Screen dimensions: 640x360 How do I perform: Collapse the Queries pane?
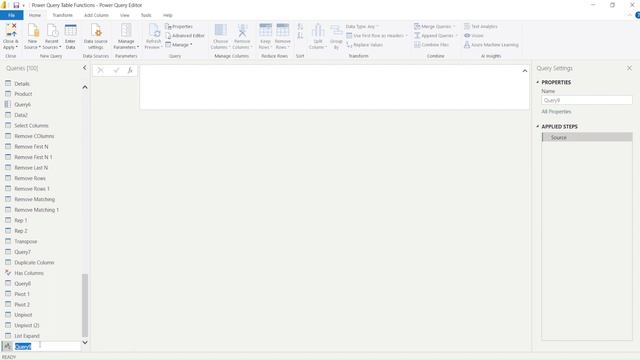click(x=84, y=68)
